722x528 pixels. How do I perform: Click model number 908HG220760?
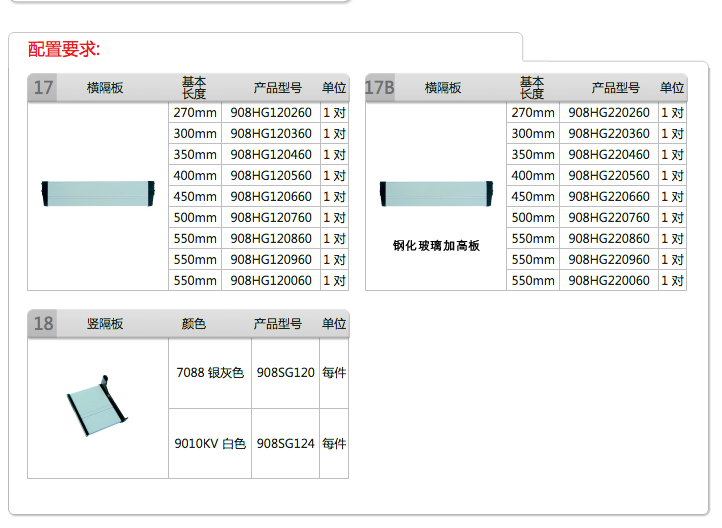(x=608, y=218)
